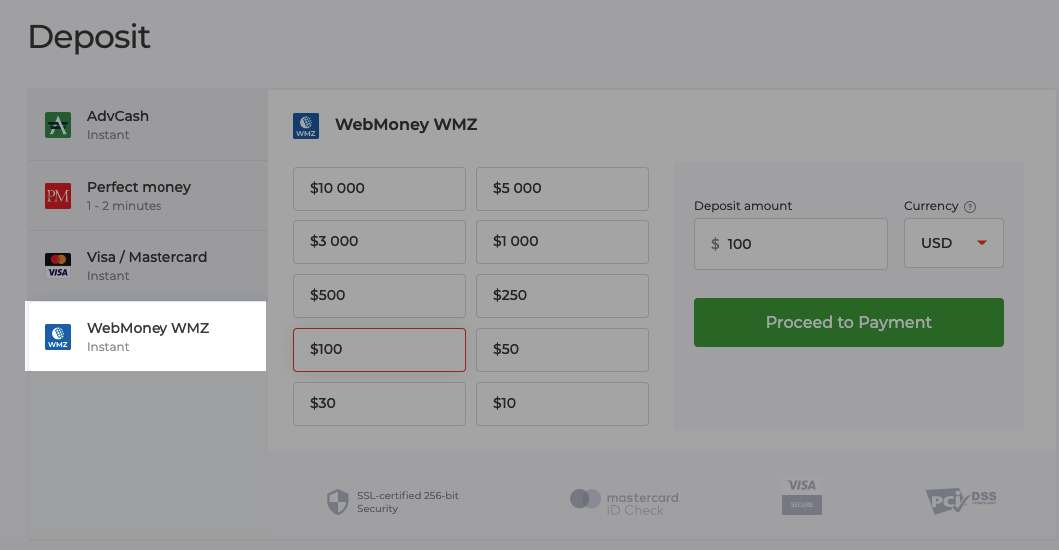Viewport: 1059px width, 550px height.
Task: Click the WebMoney WMZ sidebar icon
Action: pos(58,337)
